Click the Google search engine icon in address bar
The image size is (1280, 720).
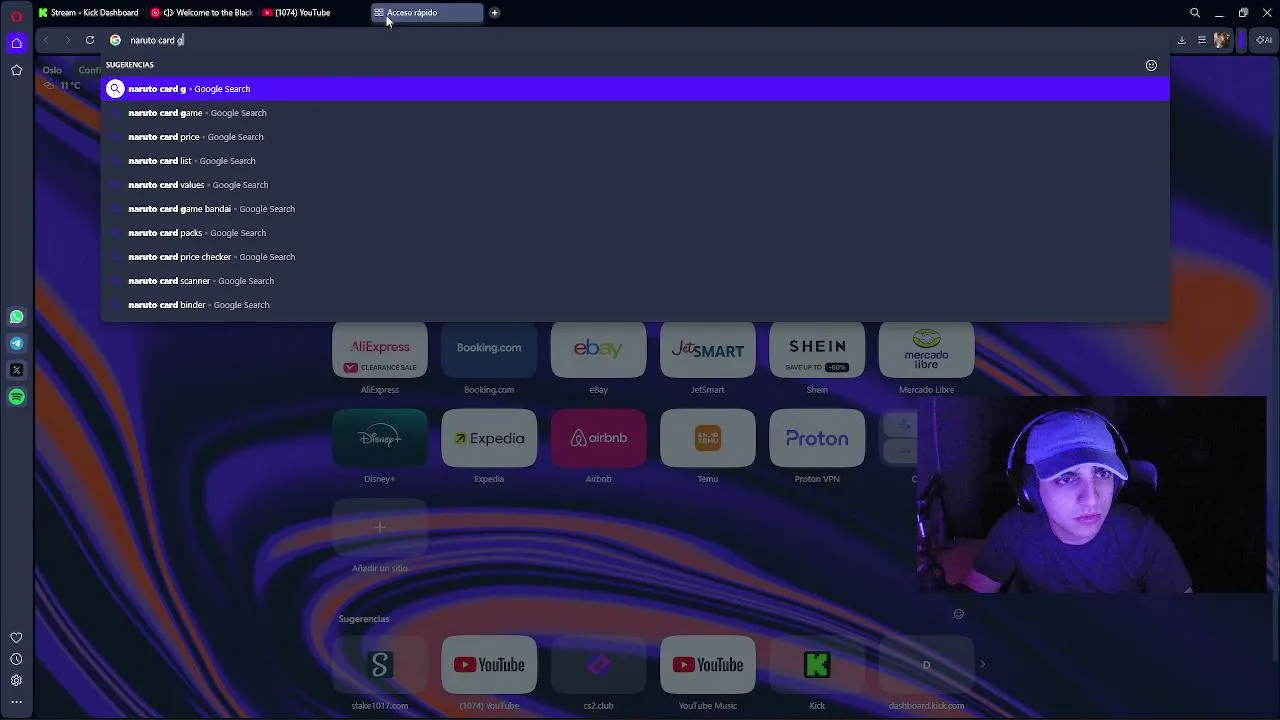tap(115, 40)
